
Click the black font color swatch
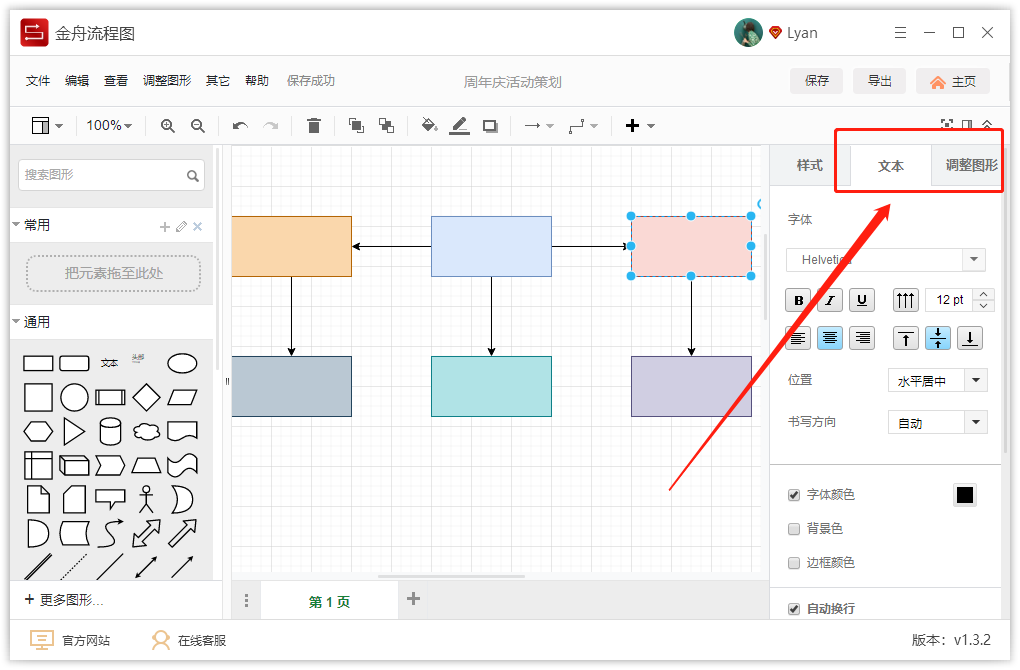tap(964, 494)
